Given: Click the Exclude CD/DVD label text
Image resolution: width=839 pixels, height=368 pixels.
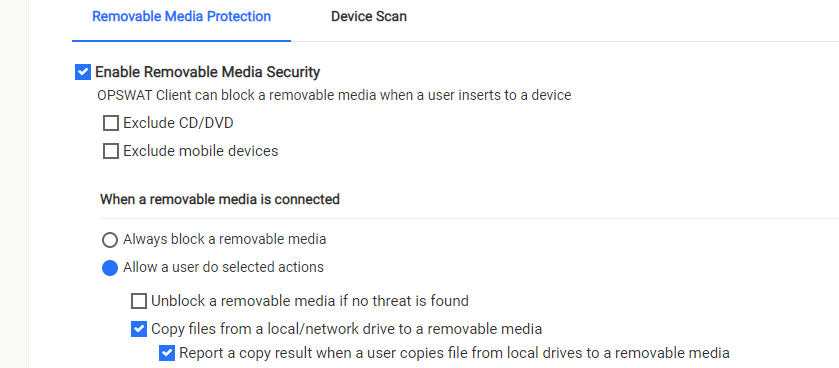Looking at the screenshot, I should 178,123.
